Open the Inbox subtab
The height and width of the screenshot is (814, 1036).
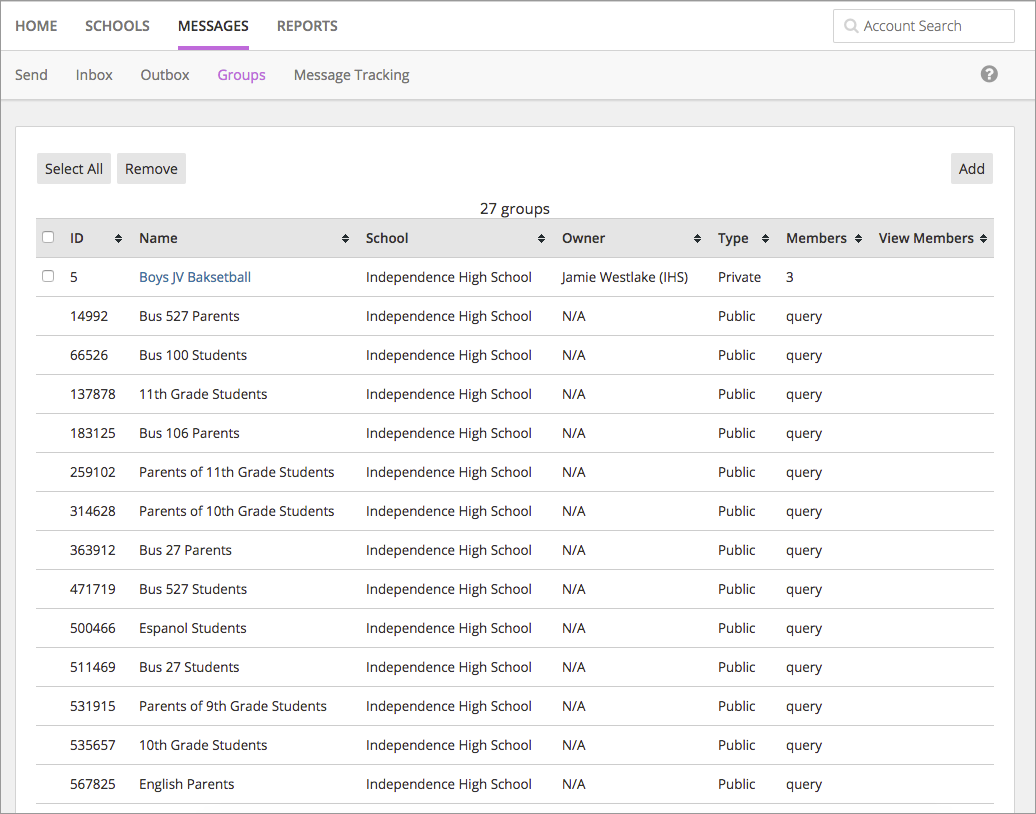pyautogui.click(x=94, y=75)
